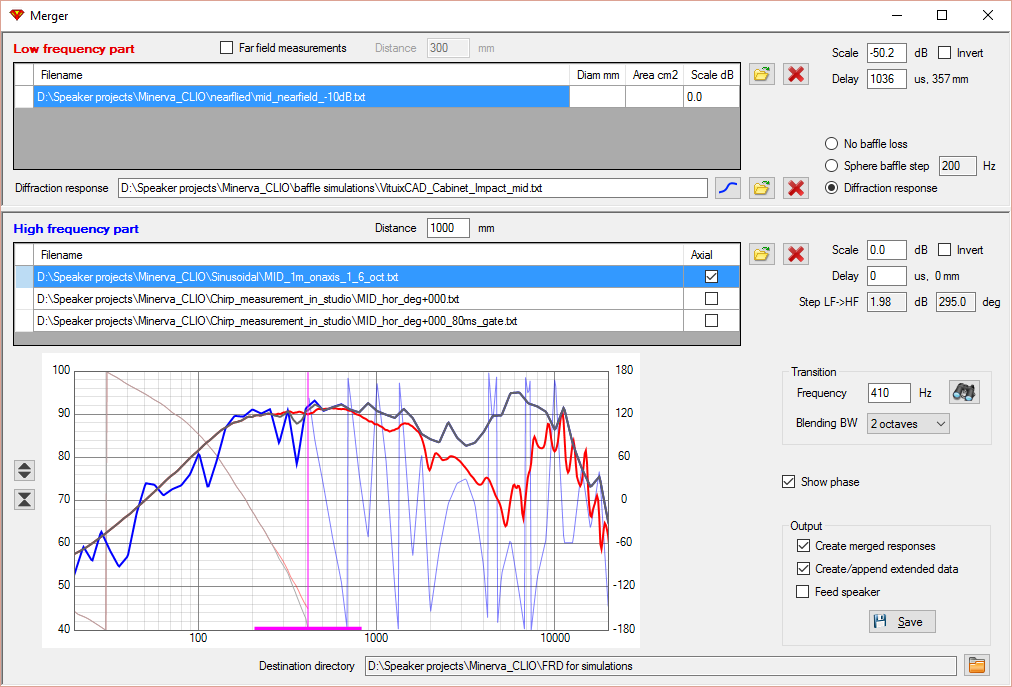
Task: Enable Far field measurements checkbox
Action: (227, 48)
